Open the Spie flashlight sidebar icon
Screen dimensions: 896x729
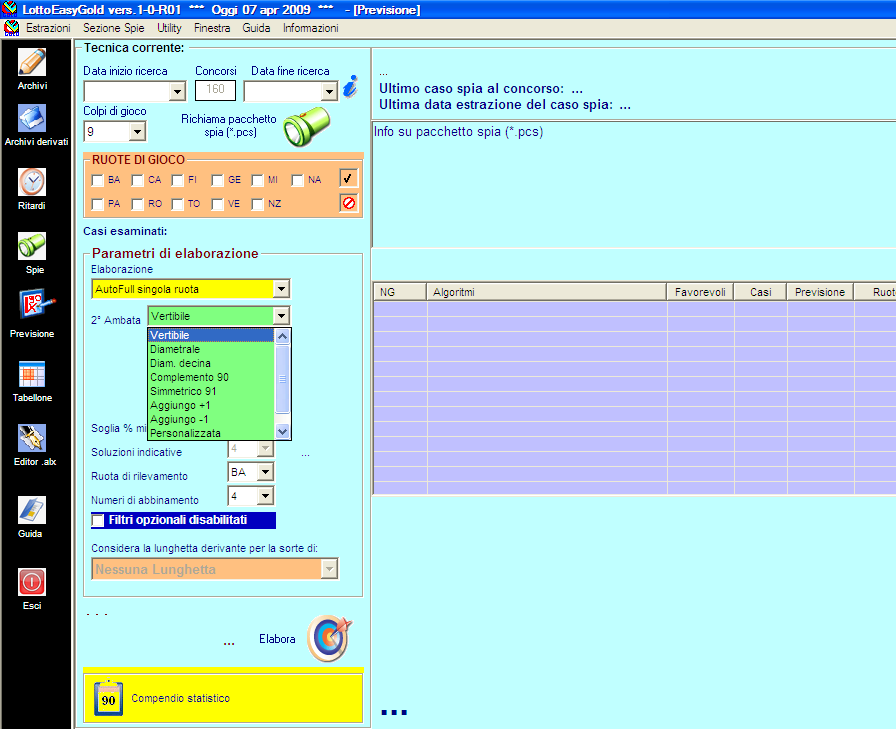pos(32,246)
